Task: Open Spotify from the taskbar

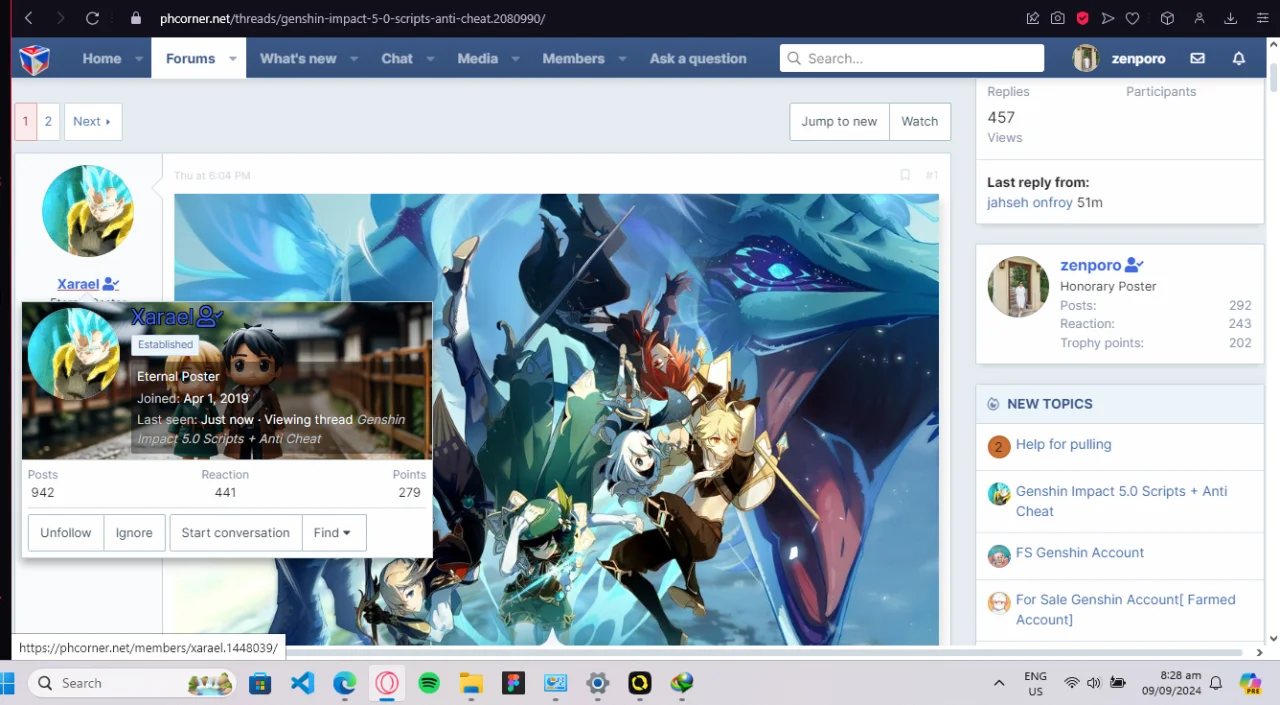Action: (429, 683)
